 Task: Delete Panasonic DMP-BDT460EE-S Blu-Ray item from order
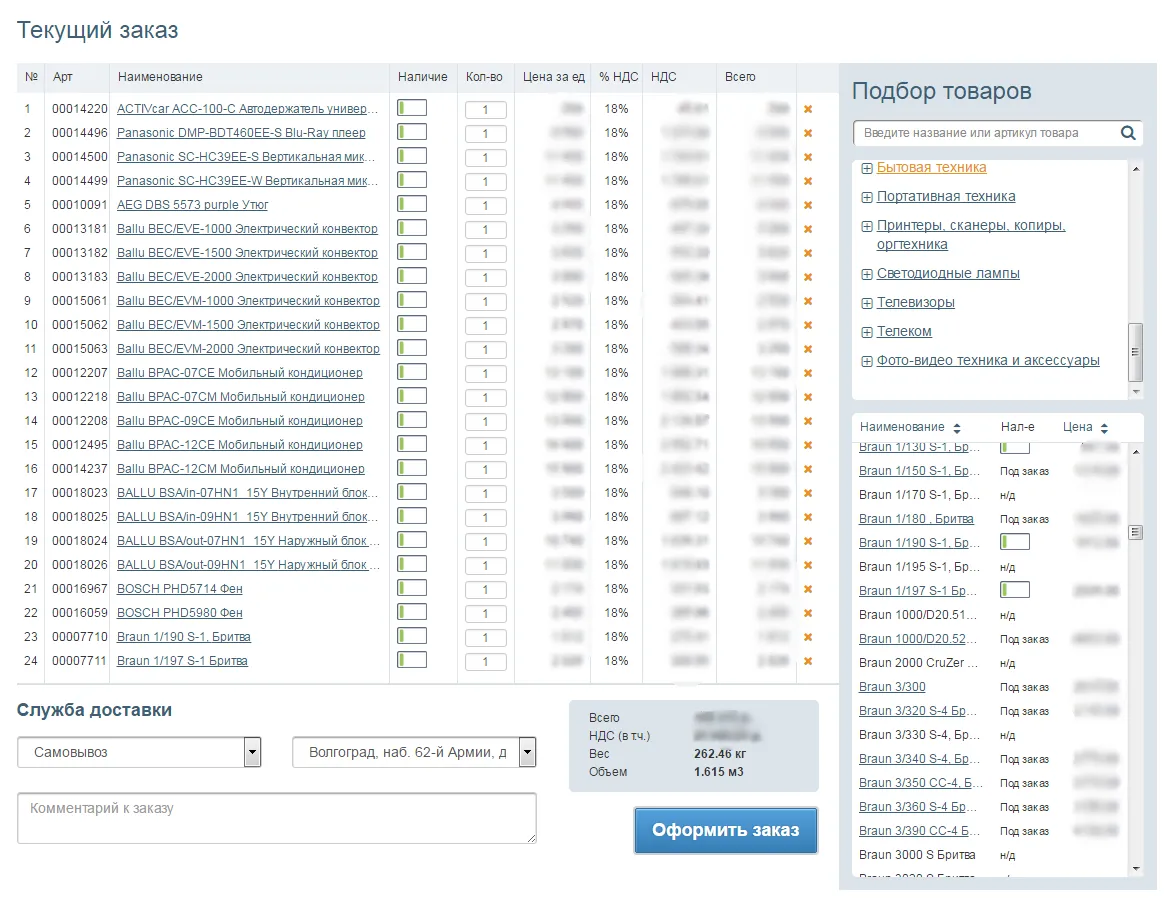point(808,134)
